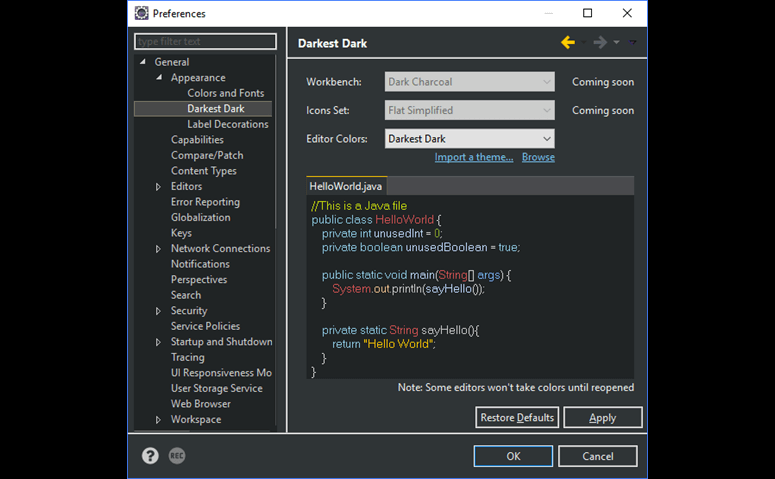Open Search preference page
The height and width of the screenshot is (479, 775).
coord(186,295)
